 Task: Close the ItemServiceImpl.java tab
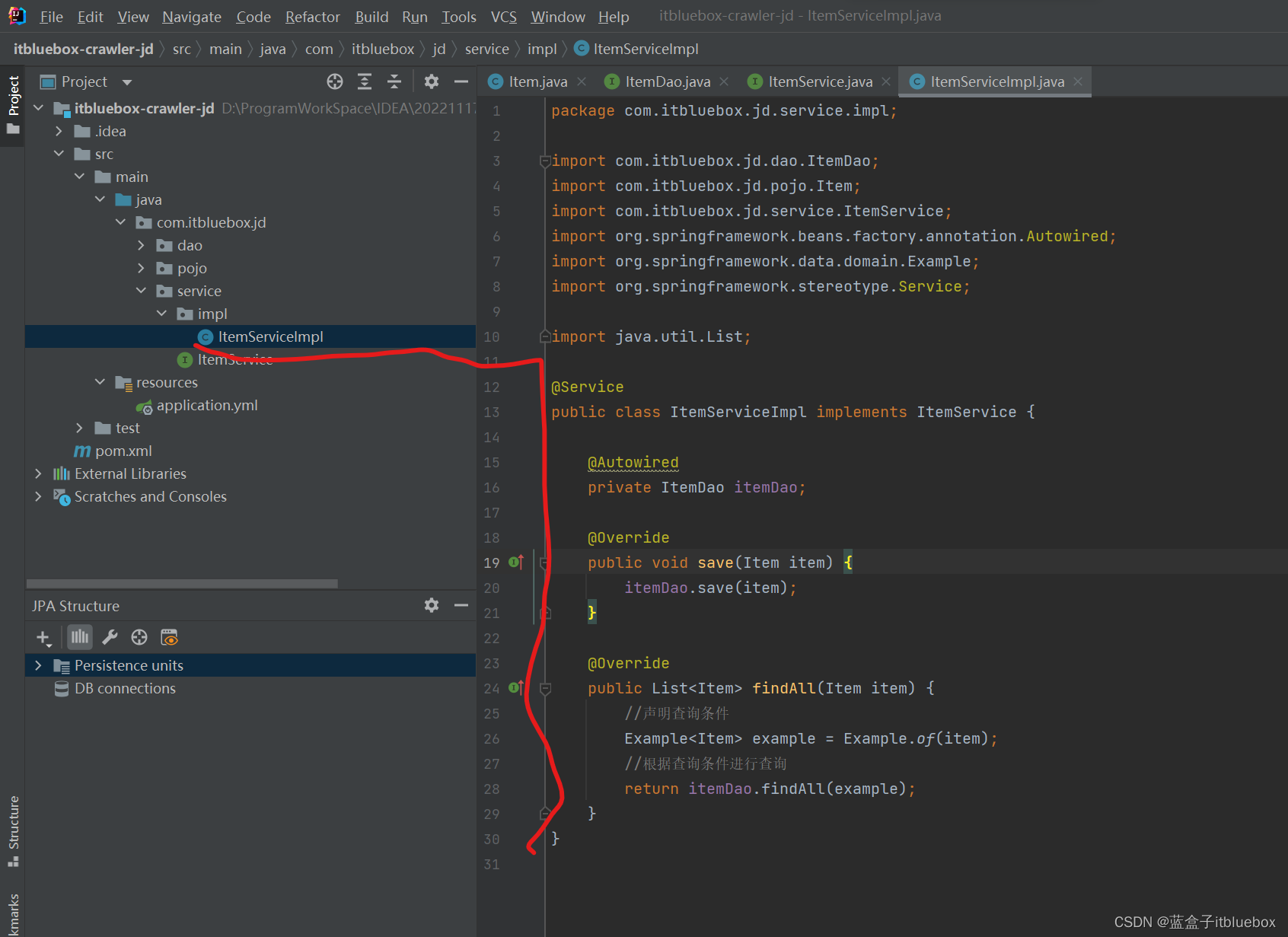1078,81
